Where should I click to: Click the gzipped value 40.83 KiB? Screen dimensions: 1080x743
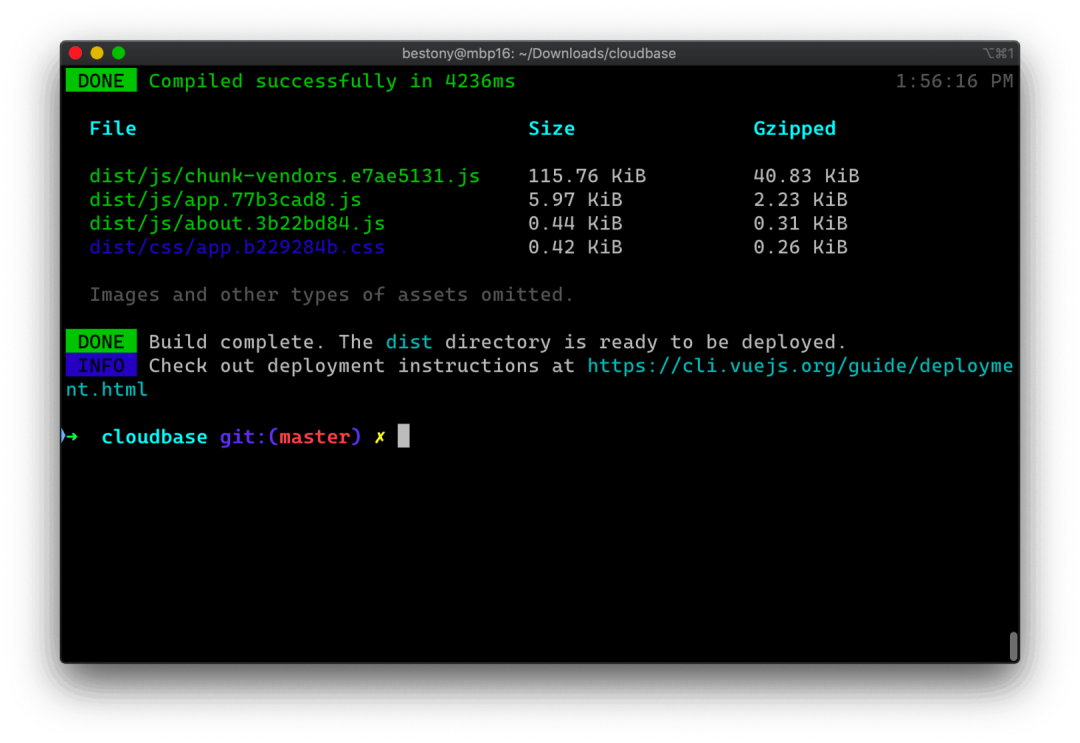[806, 176]
